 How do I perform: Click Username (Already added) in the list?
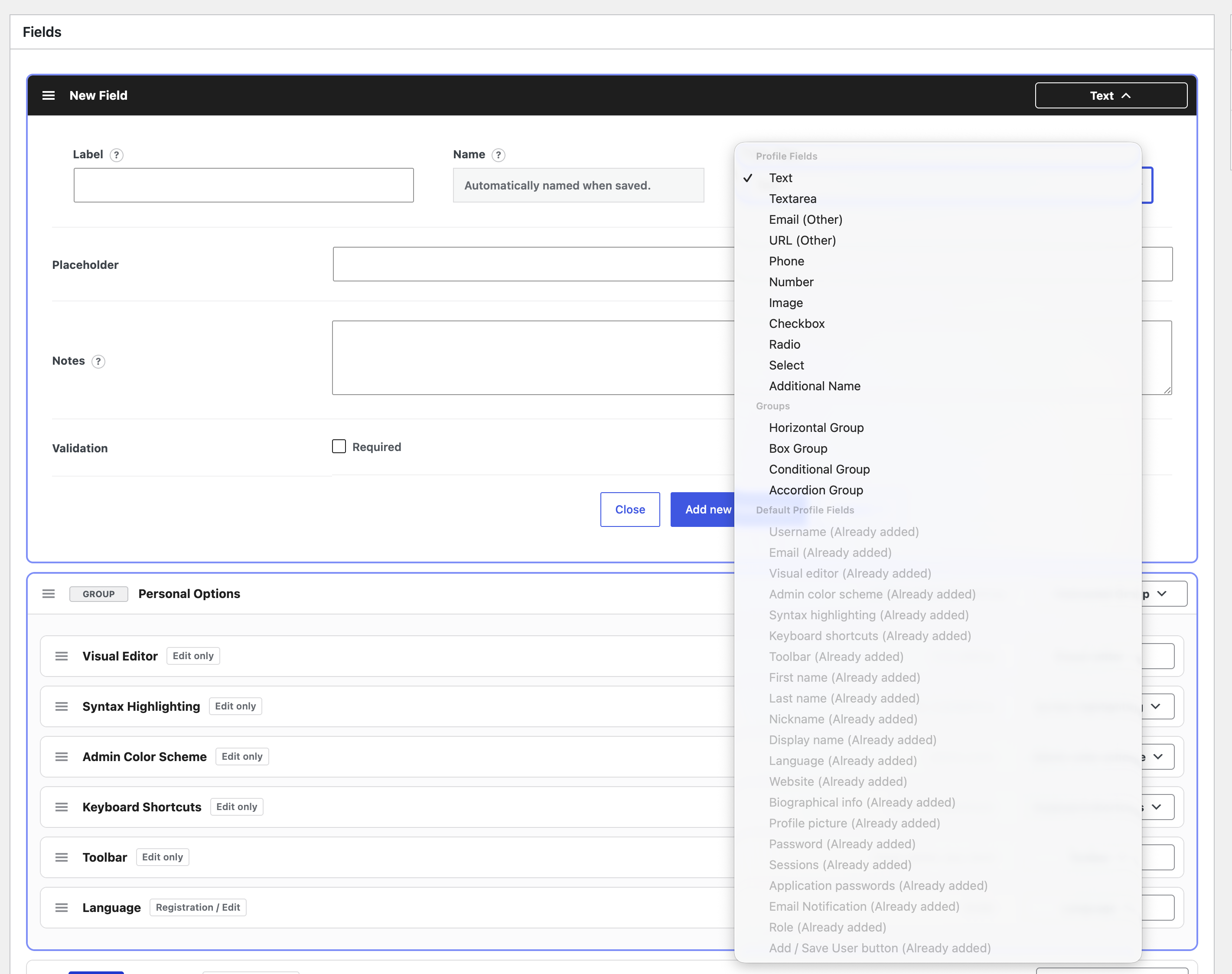click(x=938, y=532)
